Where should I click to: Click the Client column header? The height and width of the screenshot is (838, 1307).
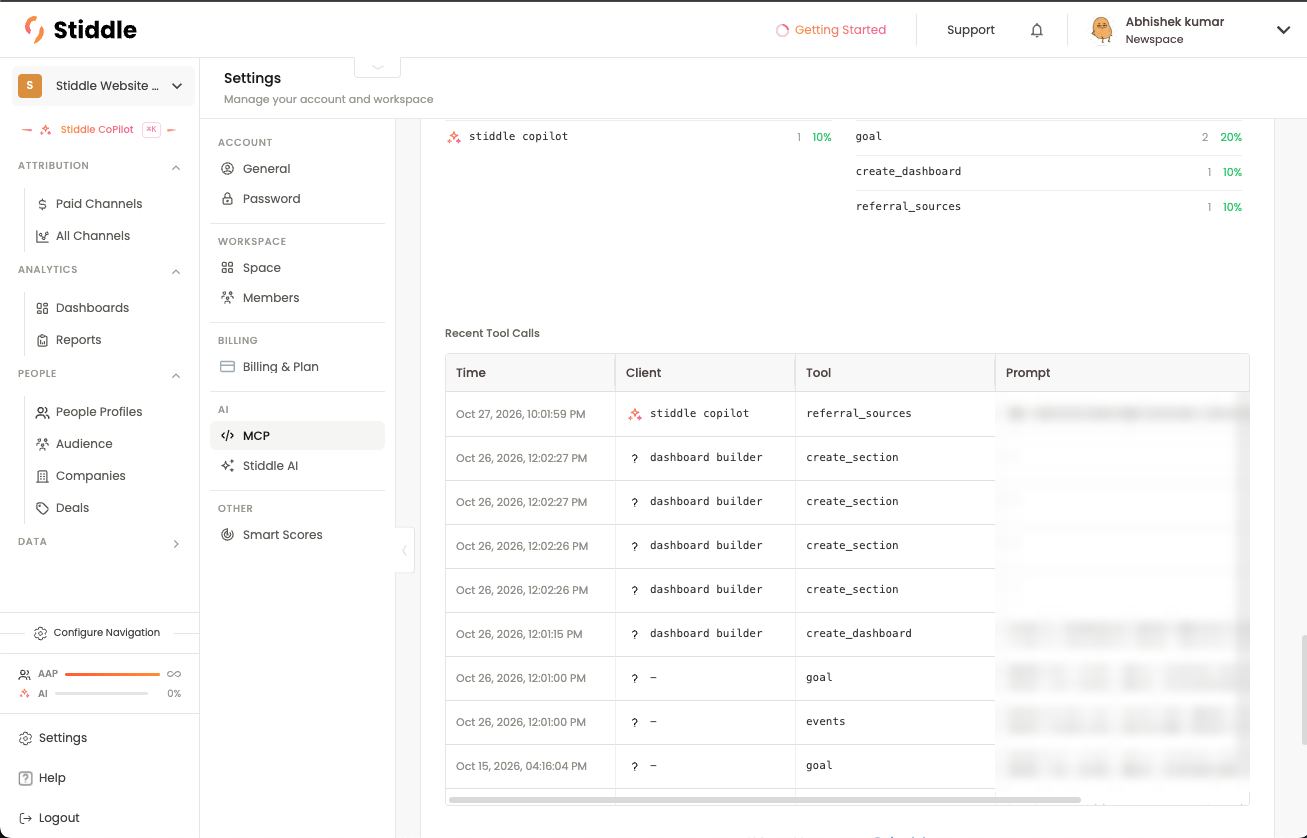[705, 373]
